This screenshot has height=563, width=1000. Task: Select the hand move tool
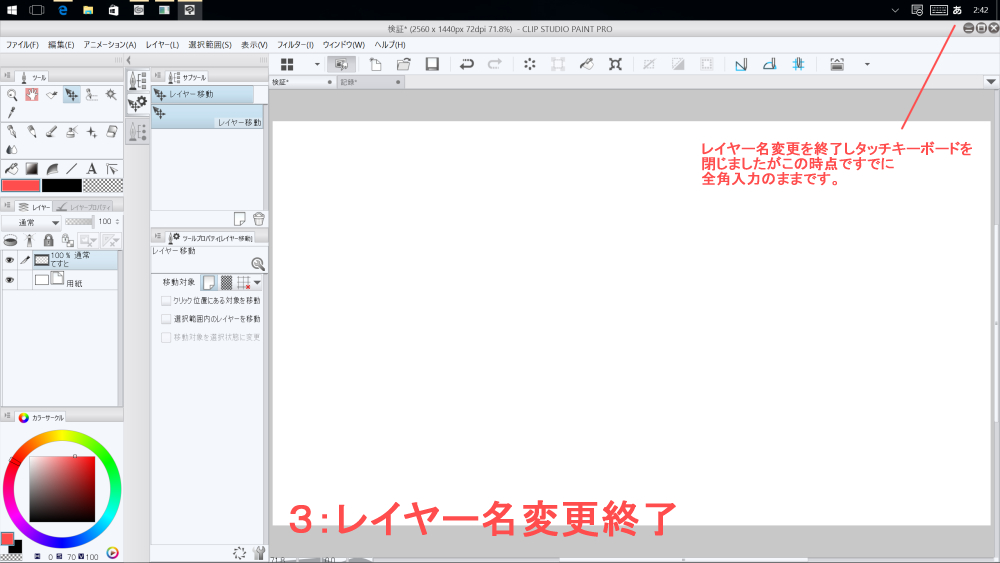point(31,95)
